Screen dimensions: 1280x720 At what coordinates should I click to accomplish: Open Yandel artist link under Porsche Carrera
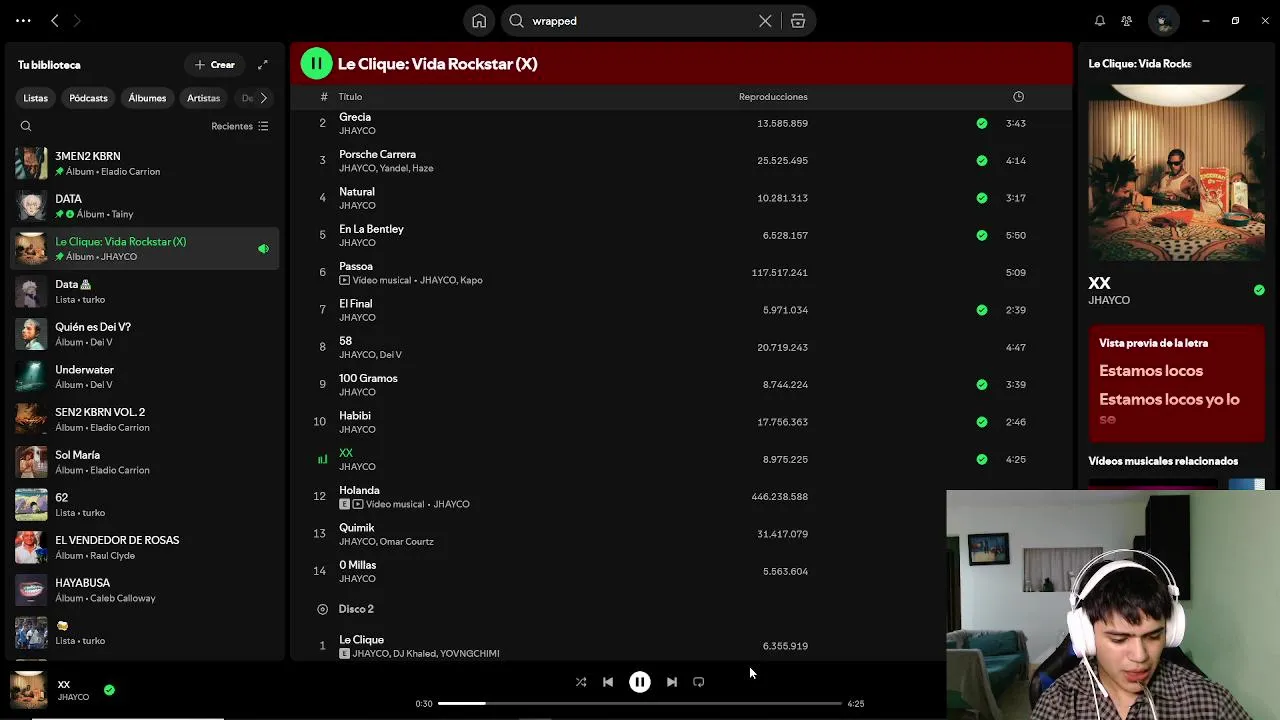click(x=392, y=168)
